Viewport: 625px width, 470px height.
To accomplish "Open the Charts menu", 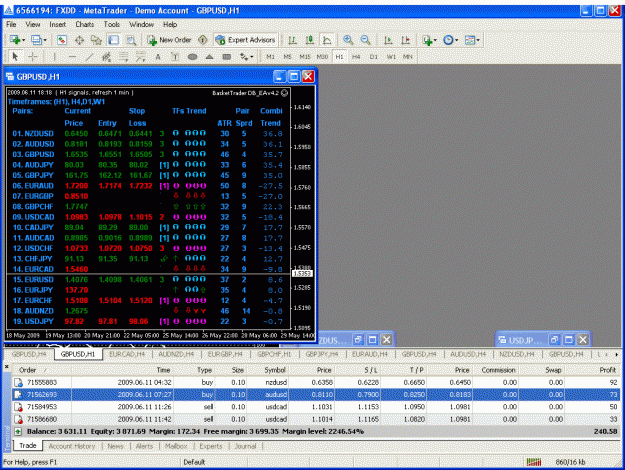I will pos(85,24).
